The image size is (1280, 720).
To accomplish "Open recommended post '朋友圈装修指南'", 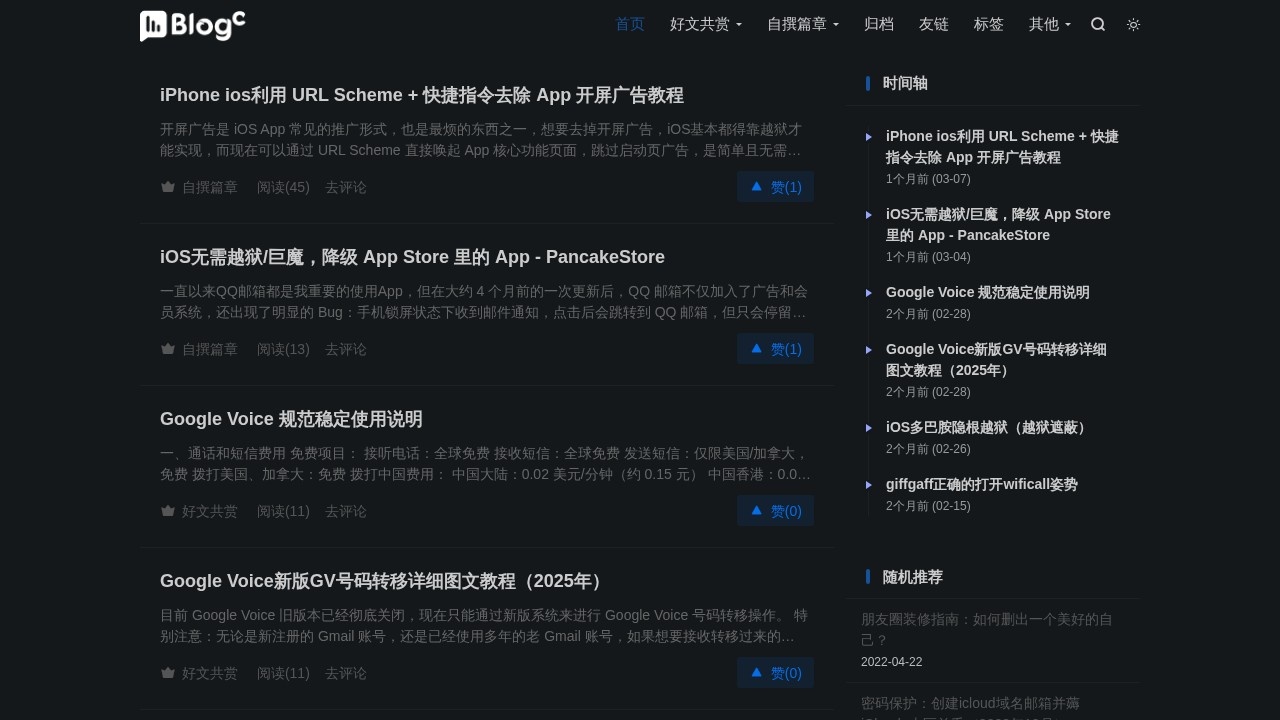I will point(987,629).
